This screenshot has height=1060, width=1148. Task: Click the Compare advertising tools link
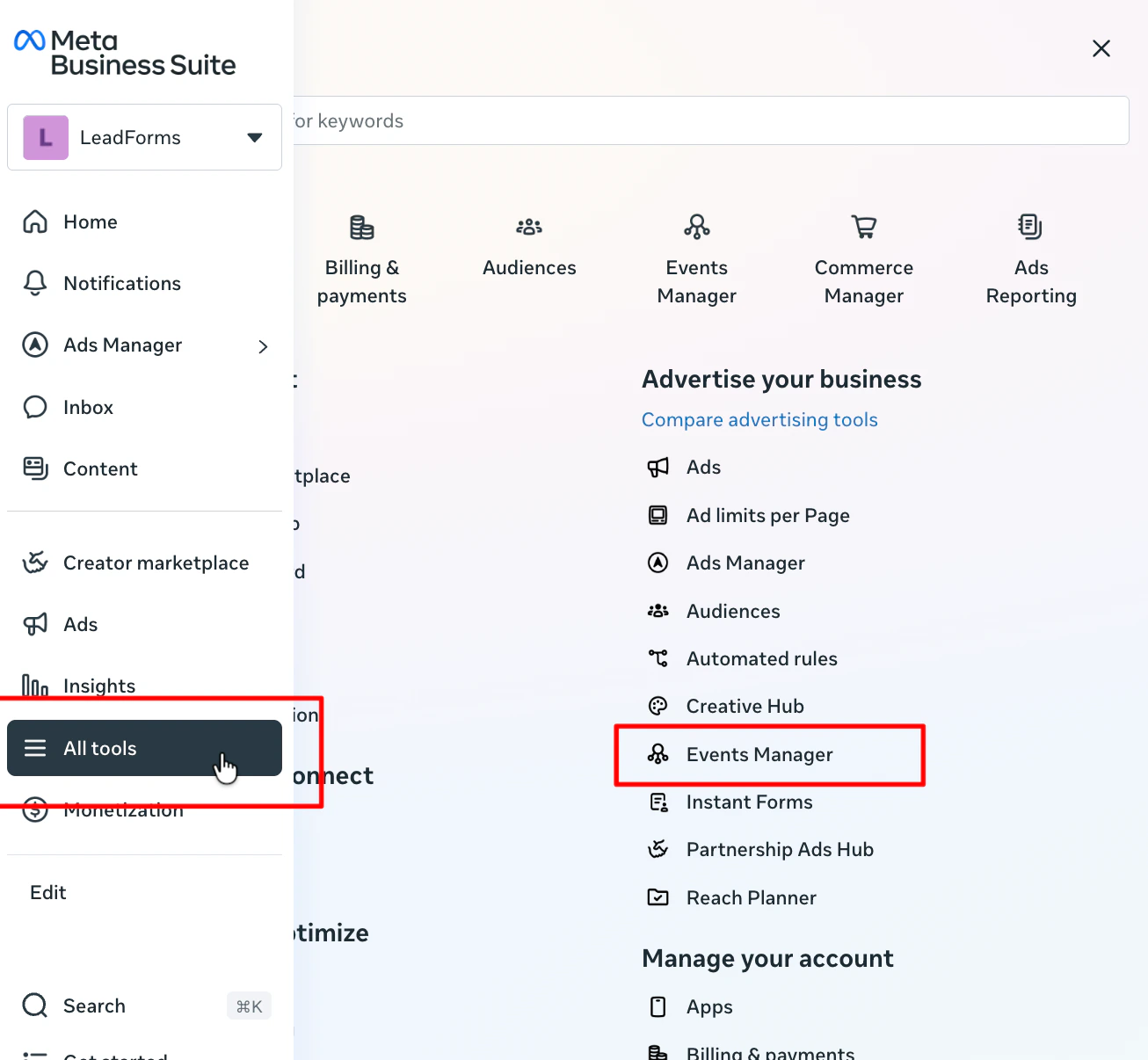point(759,419)
